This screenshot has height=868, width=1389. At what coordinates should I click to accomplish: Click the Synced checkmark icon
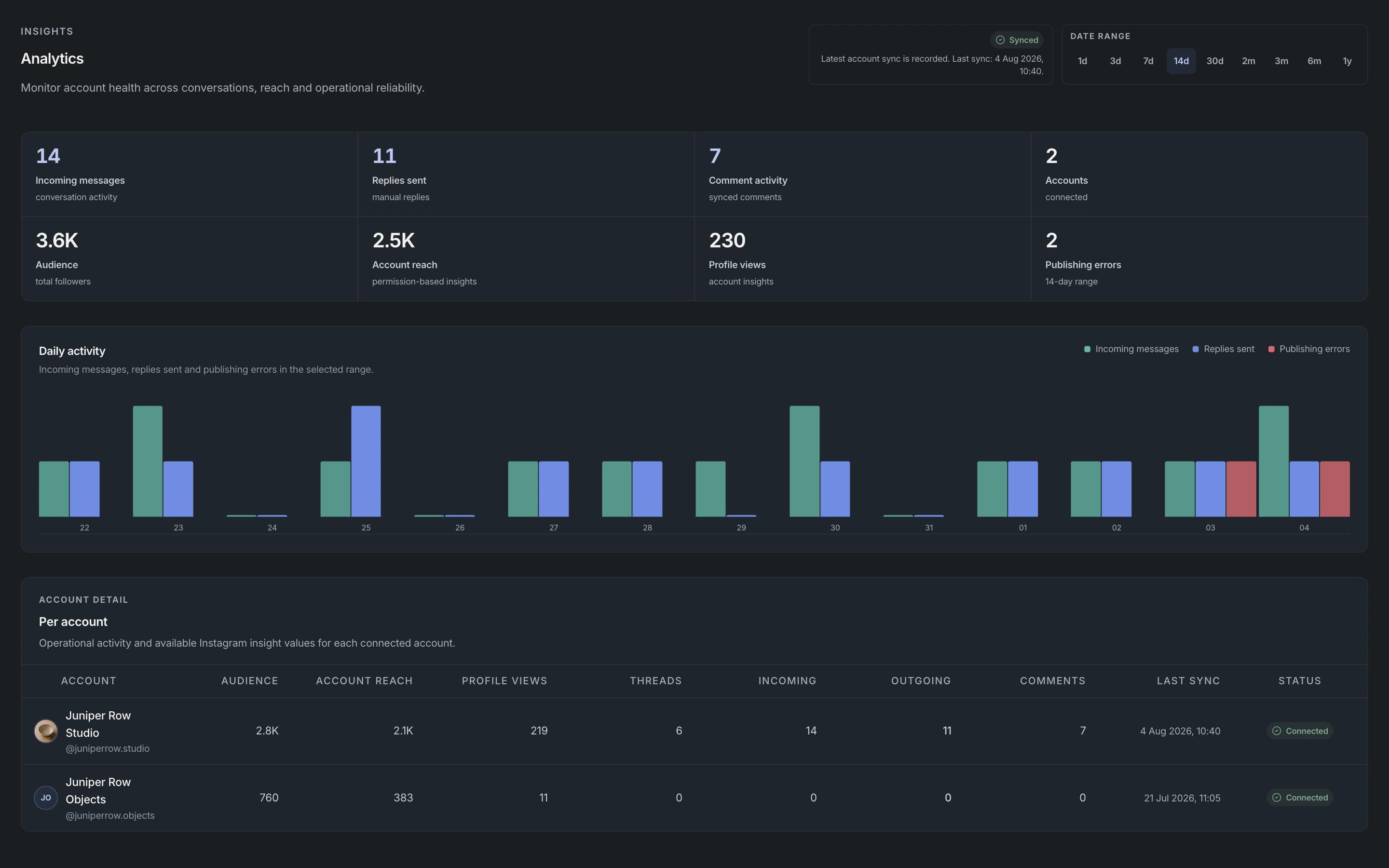point(1000,40)
